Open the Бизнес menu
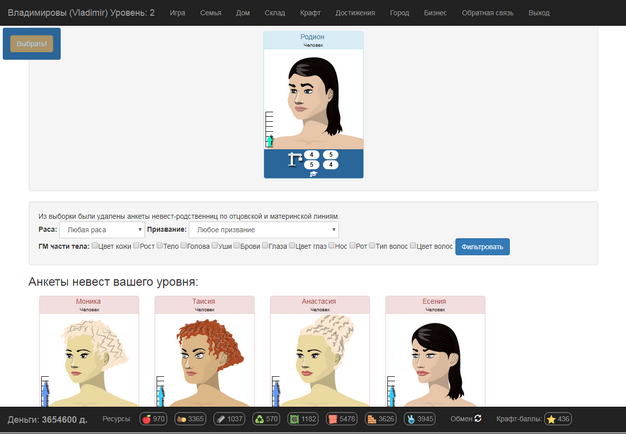The width and height of the screenshot is (626, 434). [x=435, y=13]
